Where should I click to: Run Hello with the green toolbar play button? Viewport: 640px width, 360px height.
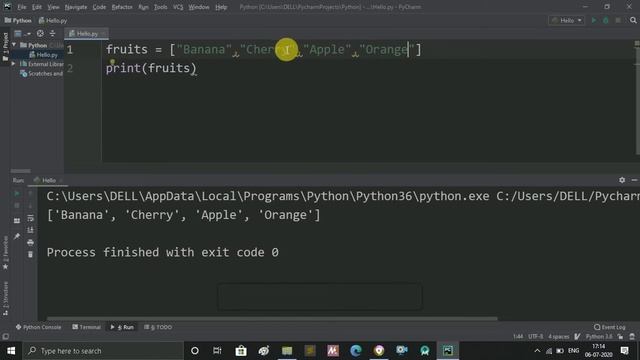point(594,20)
